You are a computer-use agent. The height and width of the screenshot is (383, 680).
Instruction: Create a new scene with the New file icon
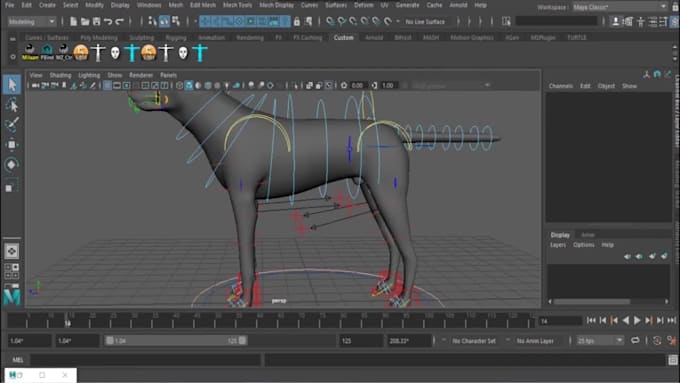(73, 21)
